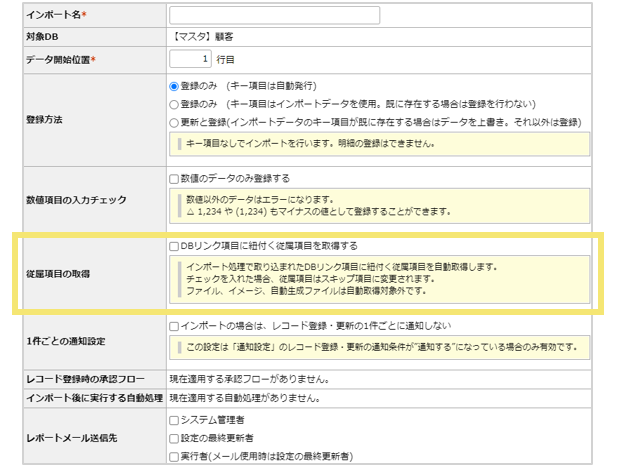Check the システム管理者 recipient box
The image size is (640, 470).
[x=174, y=420]
